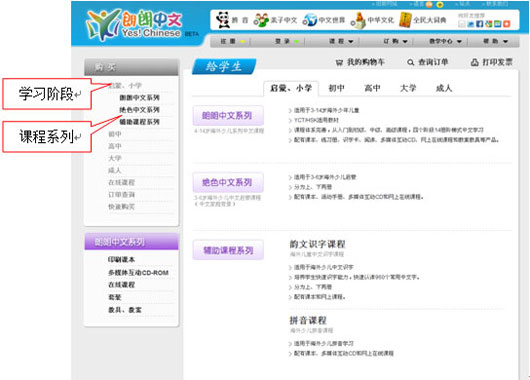The image size is (530, 380).
Task: Click the panda 拼音 icon
Action: click(223, 20)
